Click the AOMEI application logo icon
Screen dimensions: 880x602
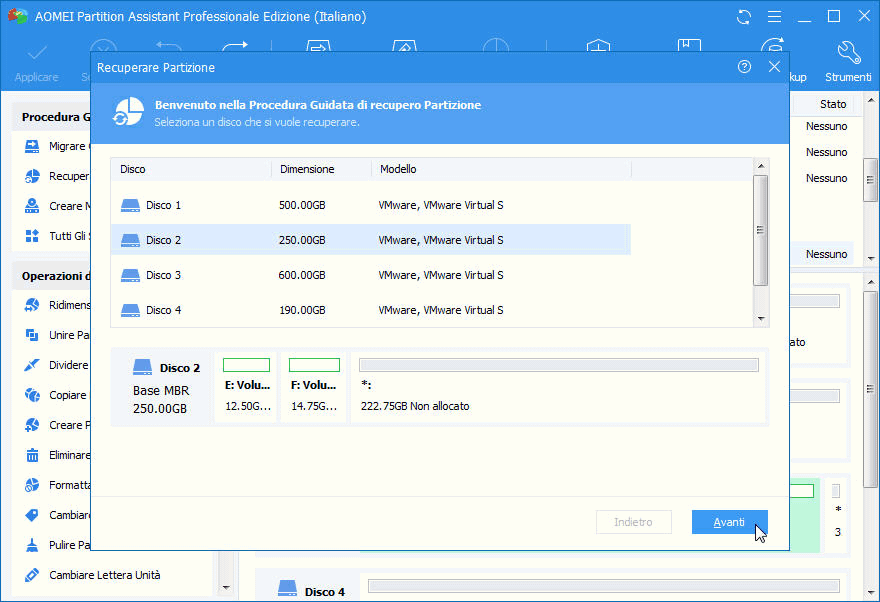pos(18,16)
